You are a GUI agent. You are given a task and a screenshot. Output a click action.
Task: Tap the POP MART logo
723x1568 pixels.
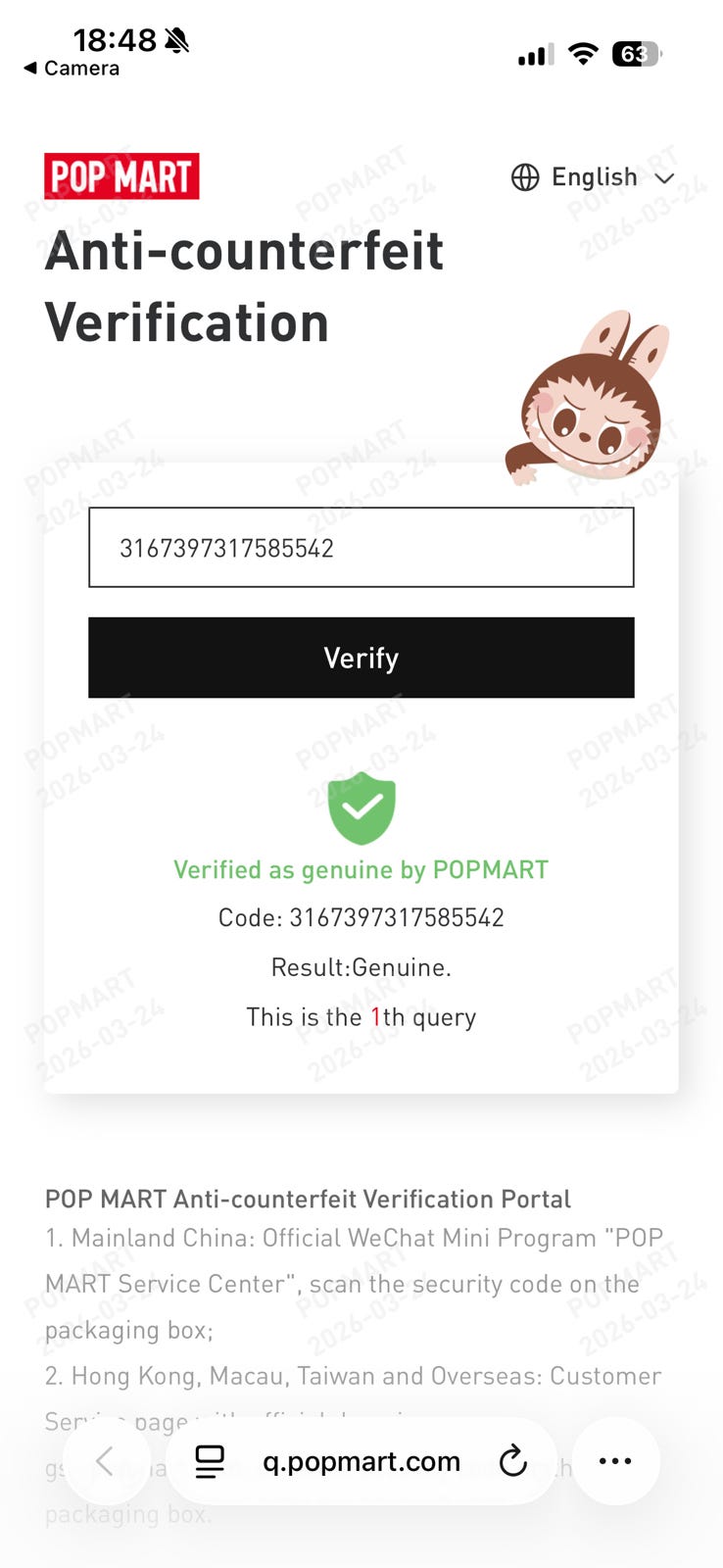[121, 176]
